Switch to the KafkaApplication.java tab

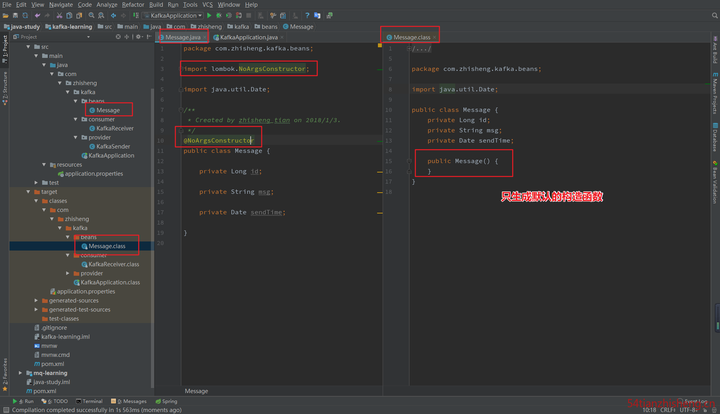tap(248, 37)
